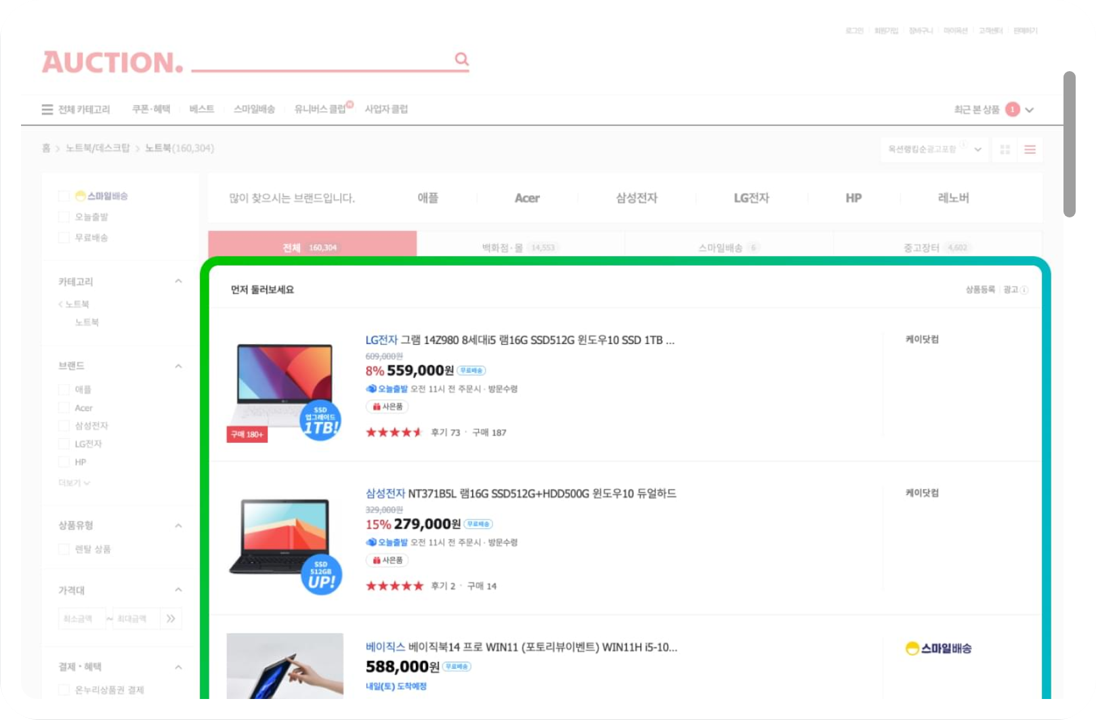
Task: Select the LG전자 brand checkbox
Action: [64, 444]
